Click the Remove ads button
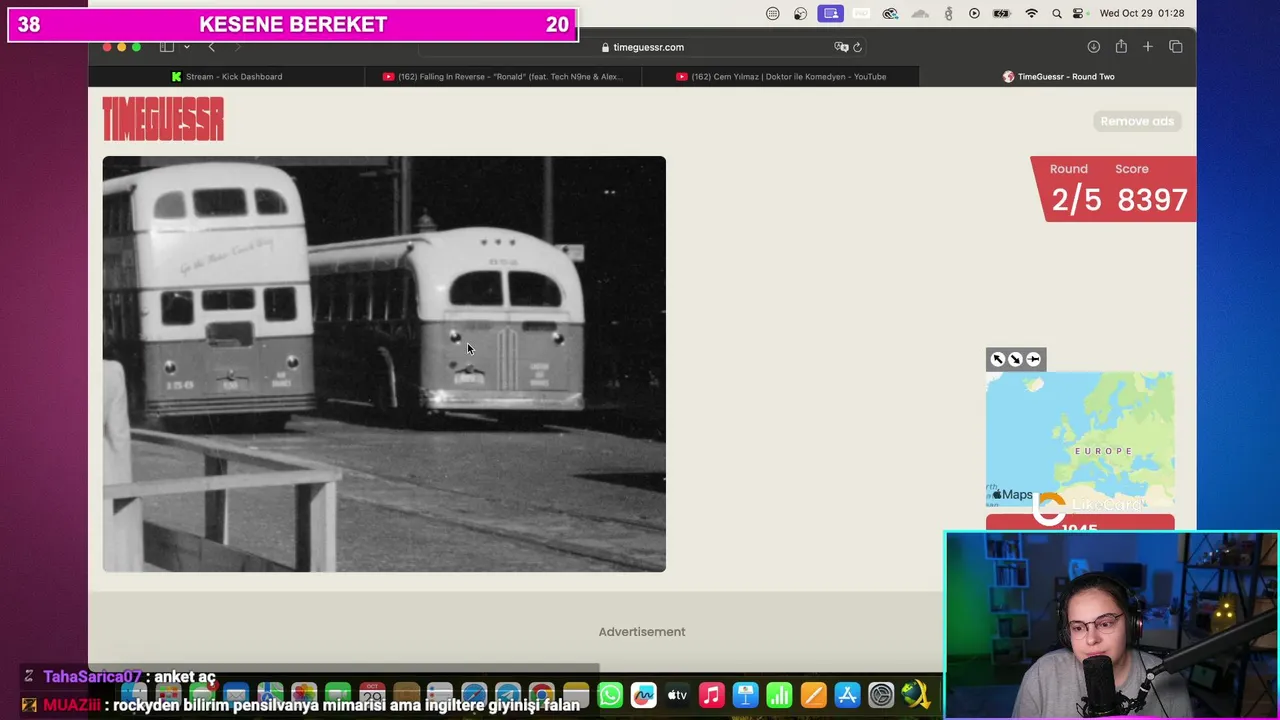 tap(1137, 121)
